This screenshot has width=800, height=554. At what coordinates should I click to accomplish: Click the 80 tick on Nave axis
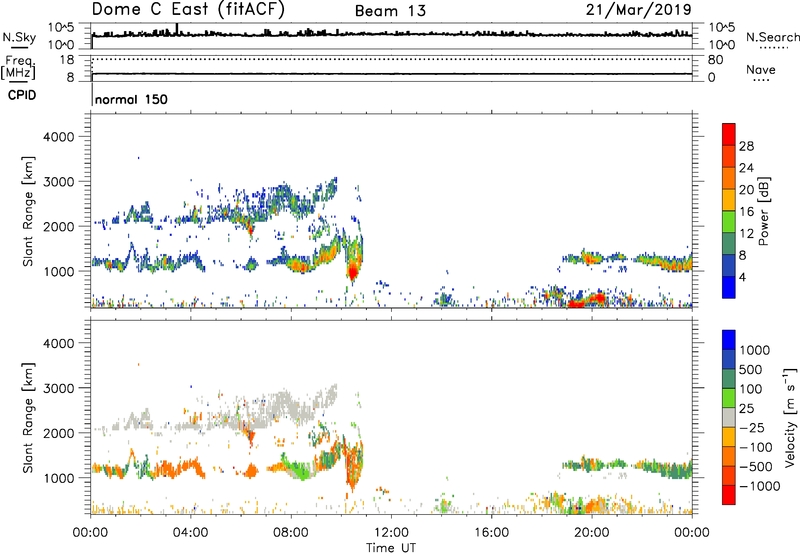point(715,60)
